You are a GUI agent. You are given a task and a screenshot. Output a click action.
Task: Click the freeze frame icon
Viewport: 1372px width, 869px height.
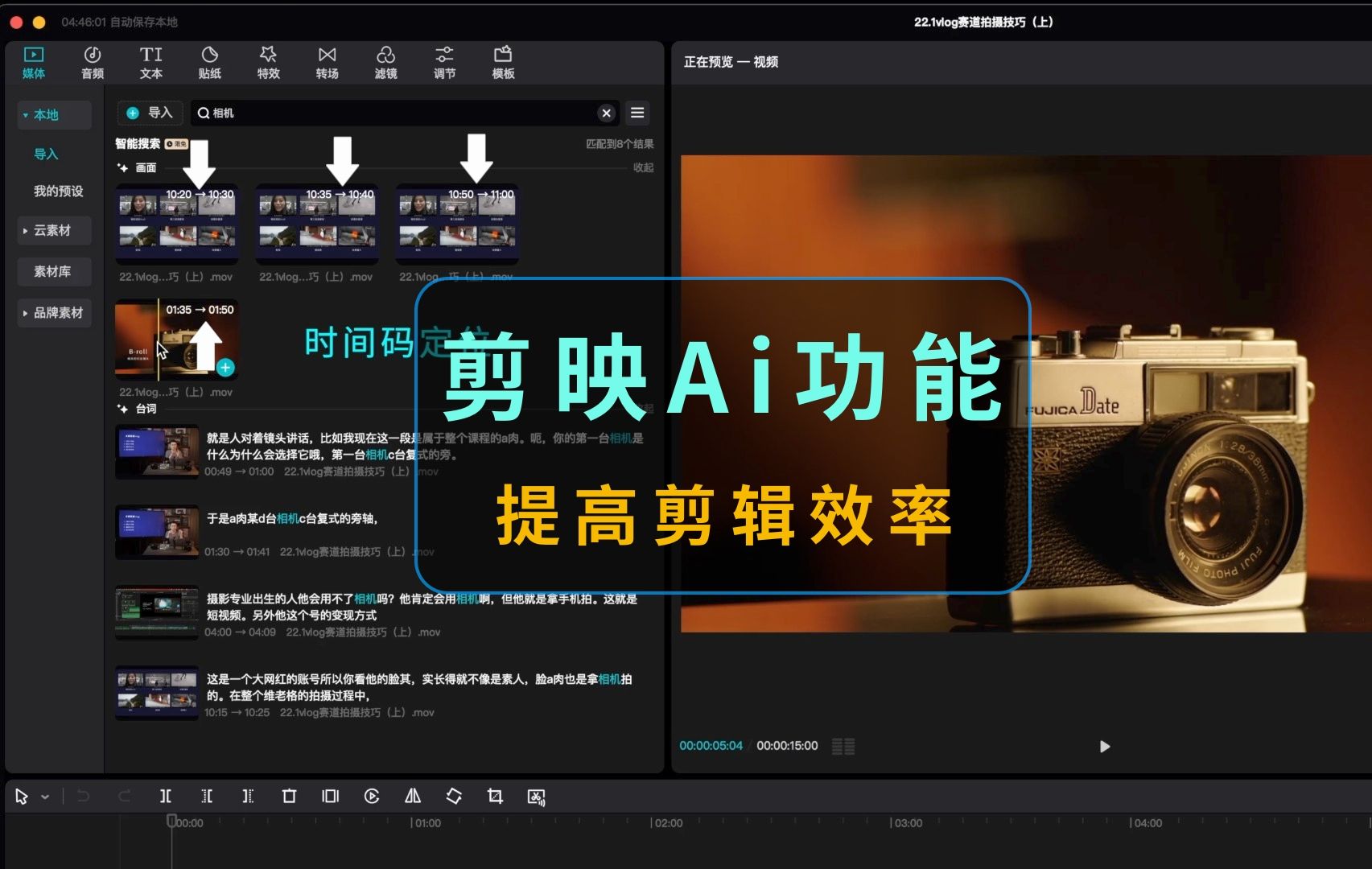click(330, 797)
